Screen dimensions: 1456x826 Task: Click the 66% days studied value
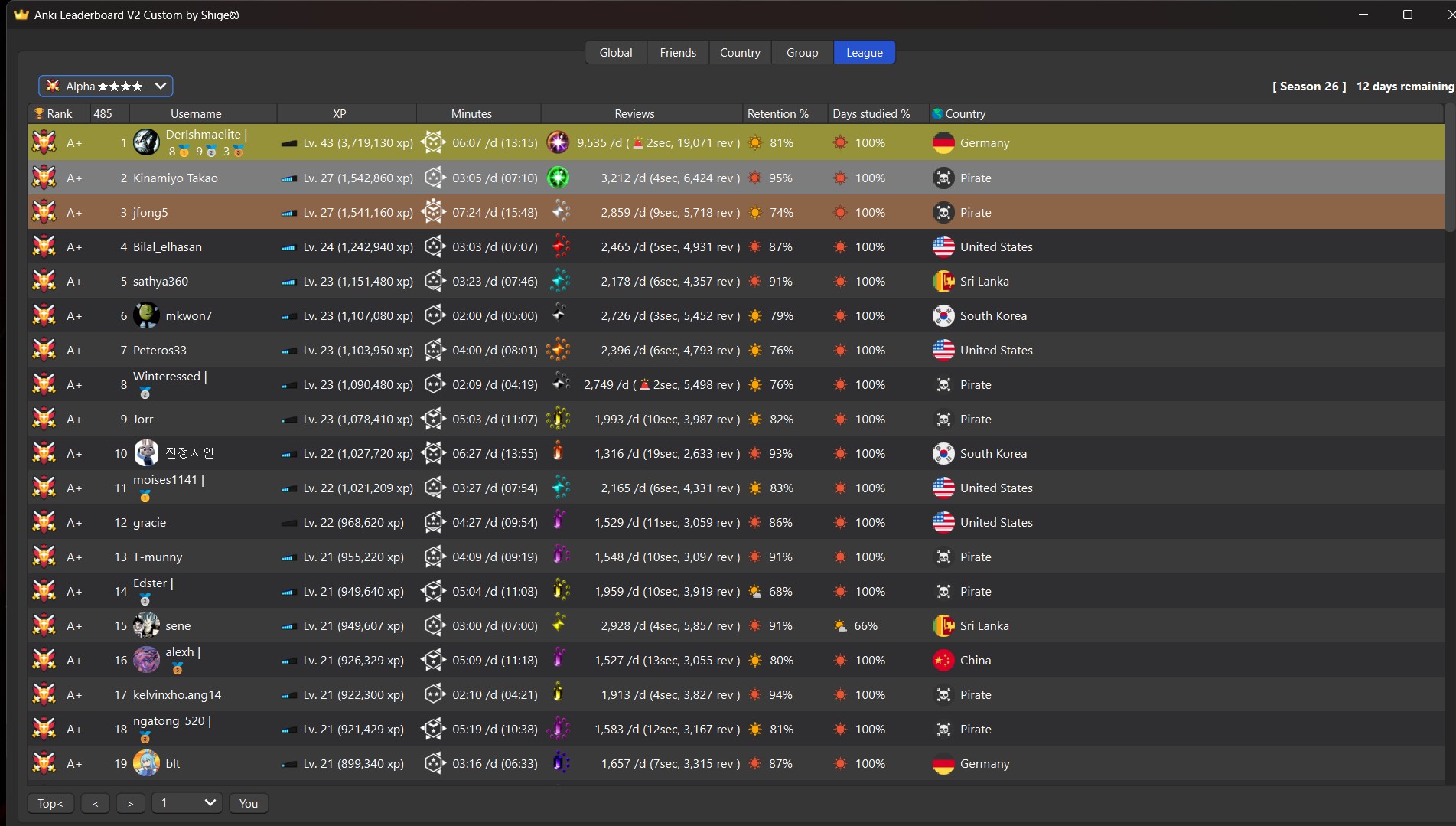(x=865, y=625)
